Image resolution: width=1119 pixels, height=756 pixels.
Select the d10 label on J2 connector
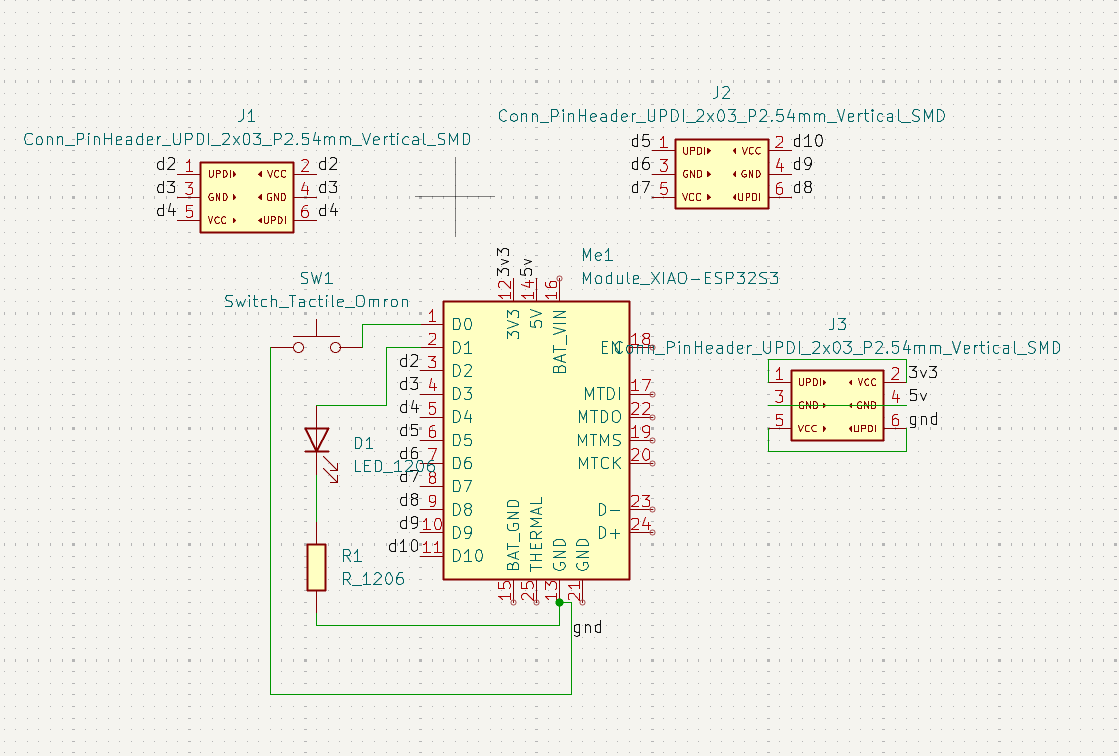tap(807, 141)
